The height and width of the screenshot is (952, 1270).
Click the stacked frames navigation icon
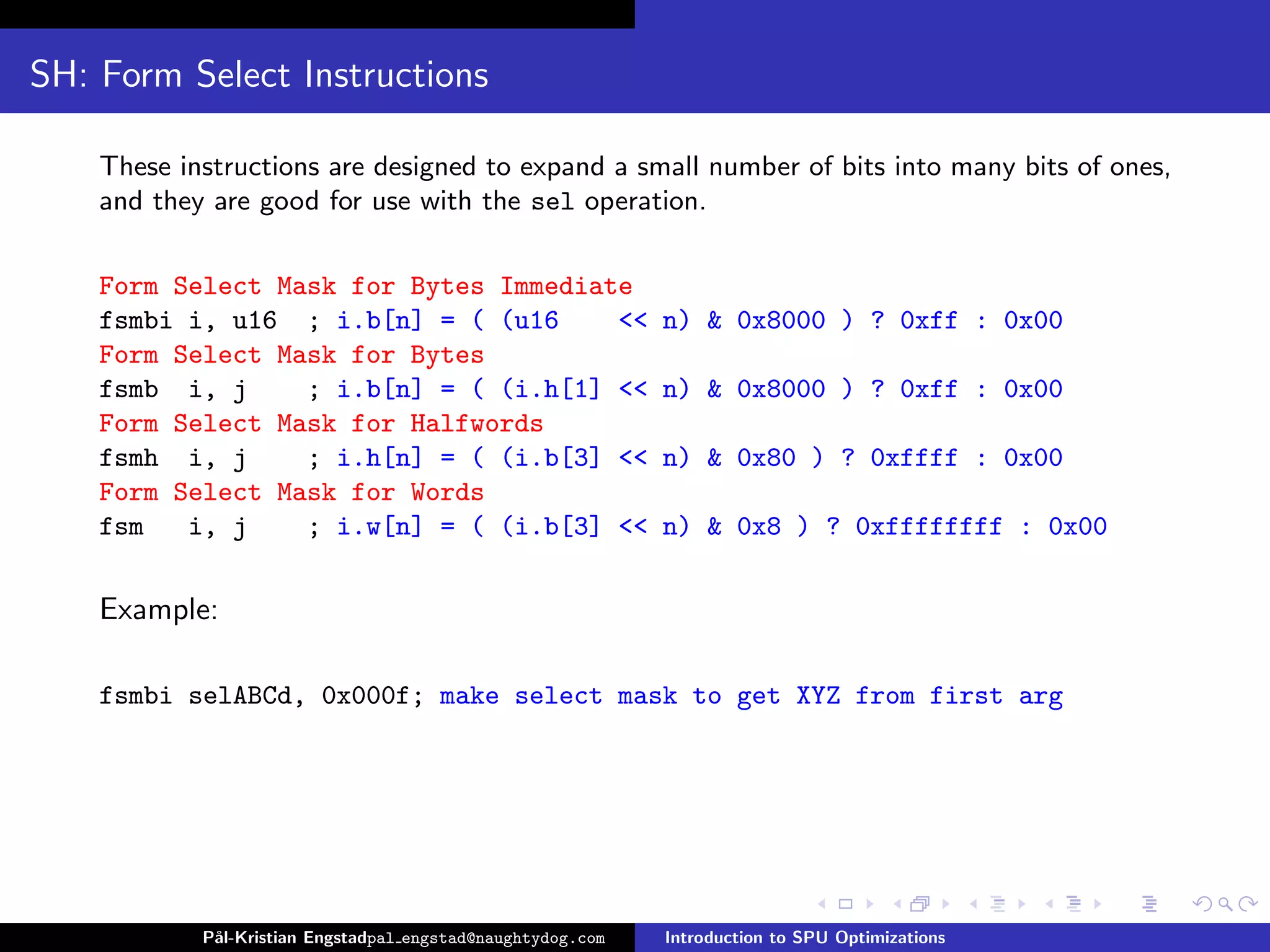pyautogui.click(x=920, y=904)
